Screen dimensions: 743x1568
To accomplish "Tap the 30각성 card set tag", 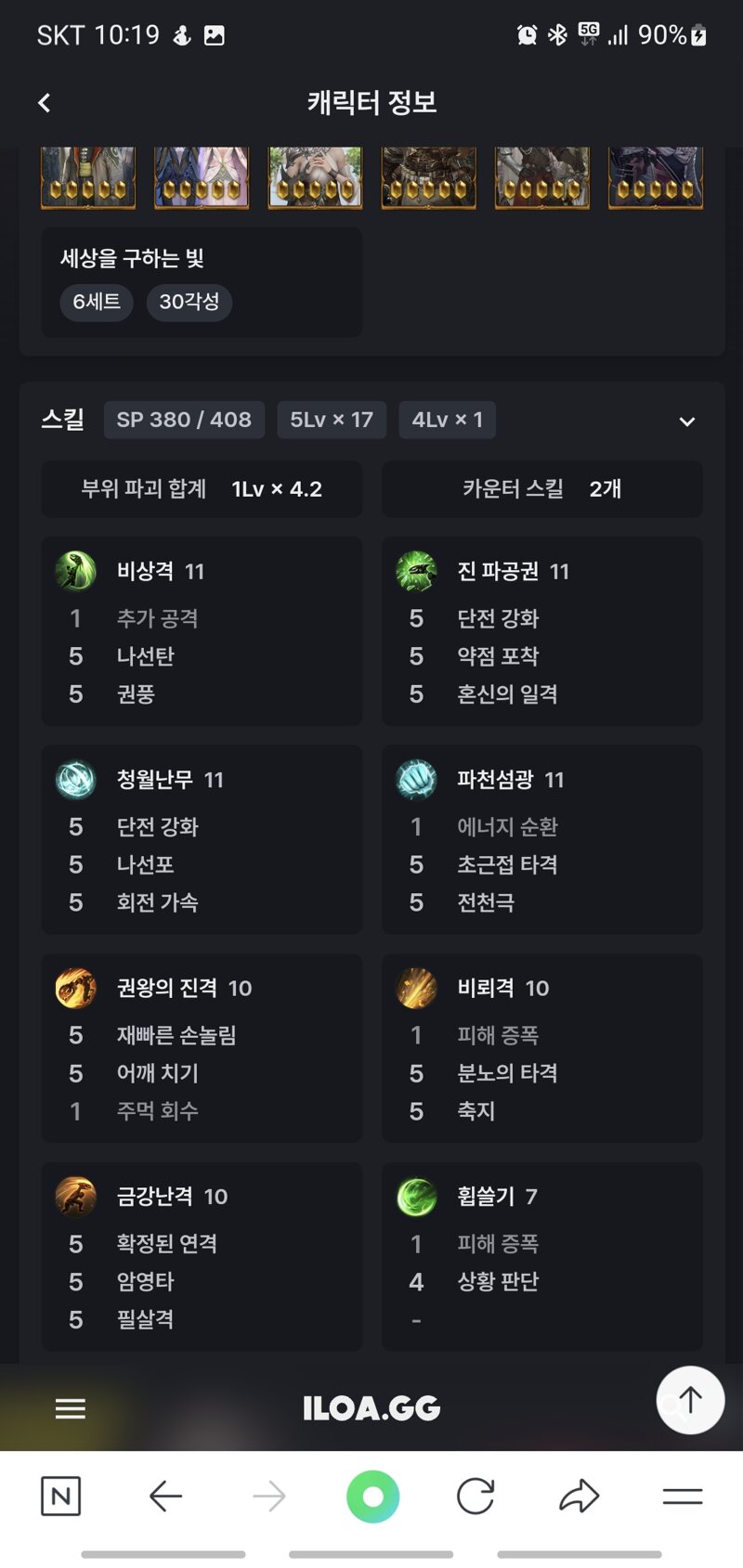I will point(189,302).
